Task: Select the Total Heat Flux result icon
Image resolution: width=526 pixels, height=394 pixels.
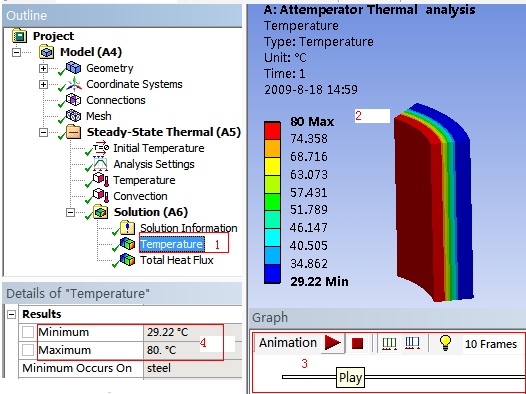Action: 127,260
